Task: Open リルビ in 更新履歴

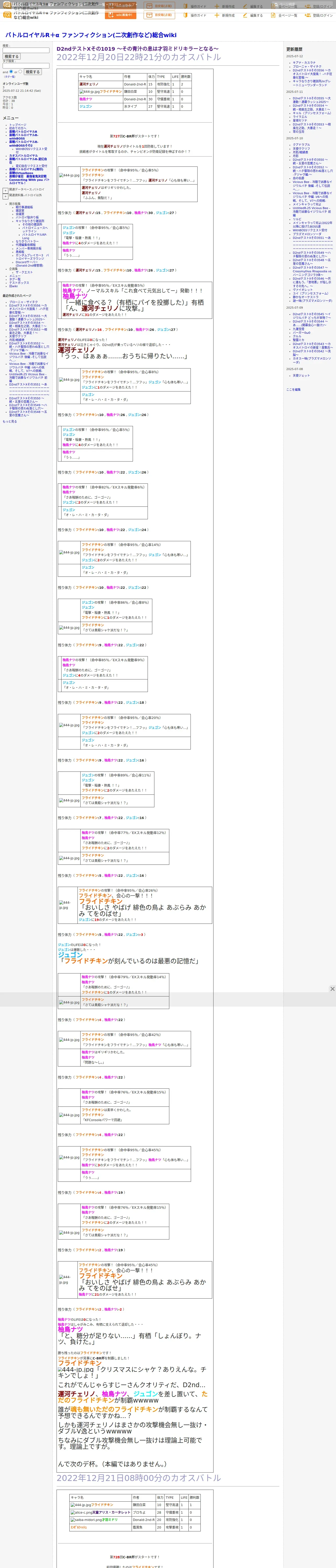Action: pyautogui.click(x=297, y=219)
